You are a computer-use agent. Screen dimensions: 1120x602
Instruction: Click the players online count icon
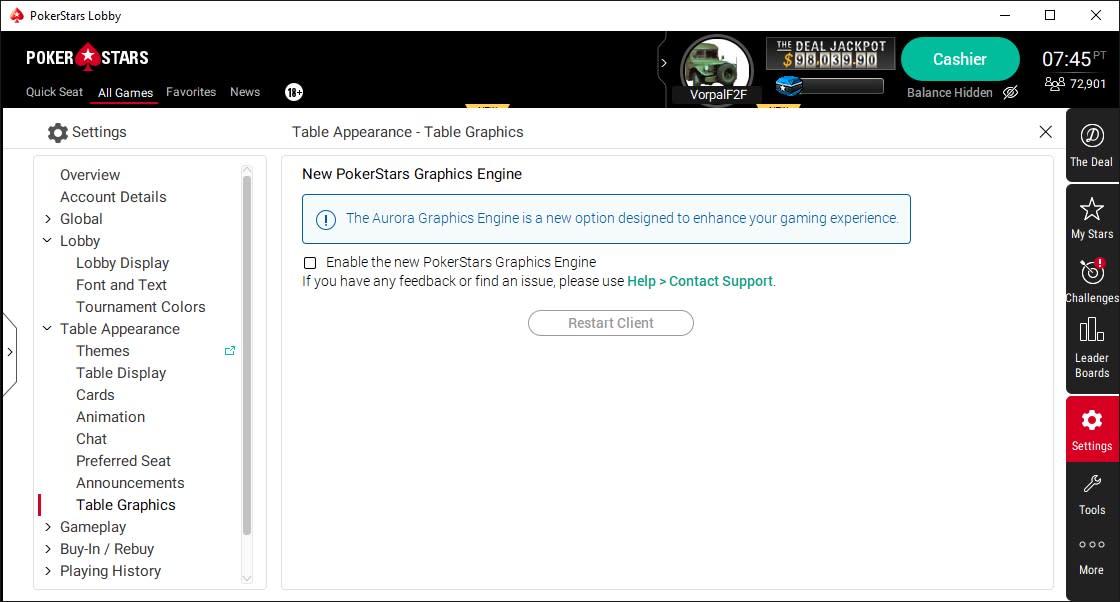click(x=1054, y=84)
